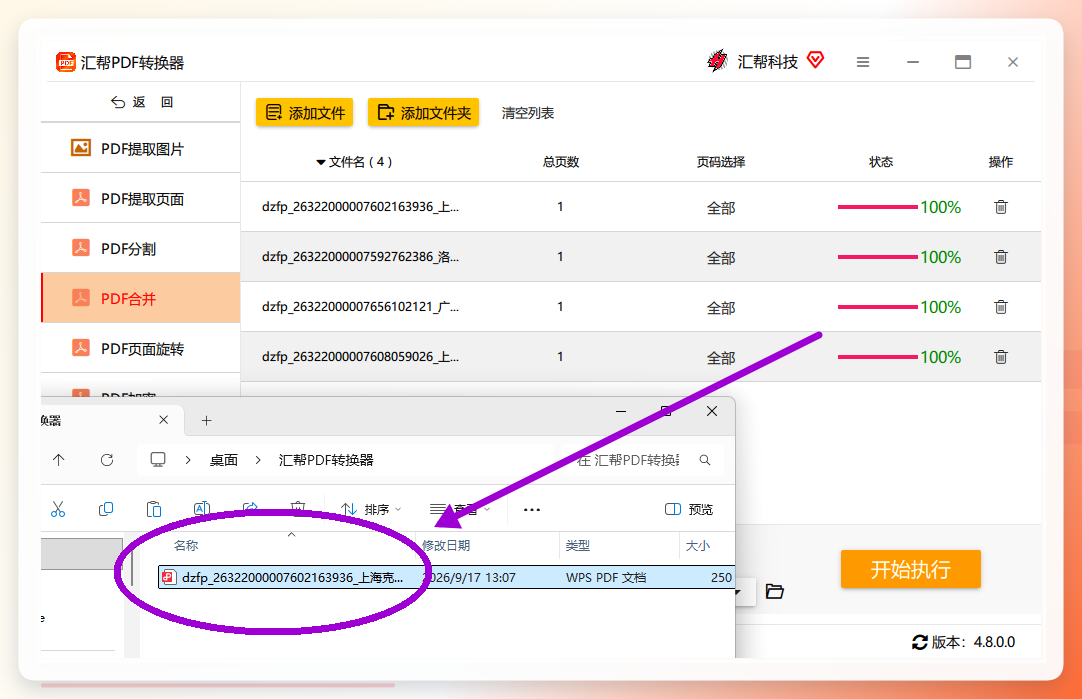This screenshot has height=699, width=1082.
Task: Open the Explorer toolbar three-dot overflow menu
Action: point(531,510)
